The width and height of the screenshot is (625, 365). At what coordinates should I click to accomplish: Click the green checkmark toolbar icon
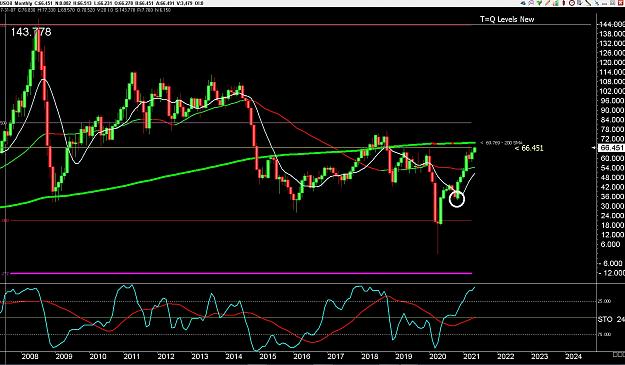(539, 3)
